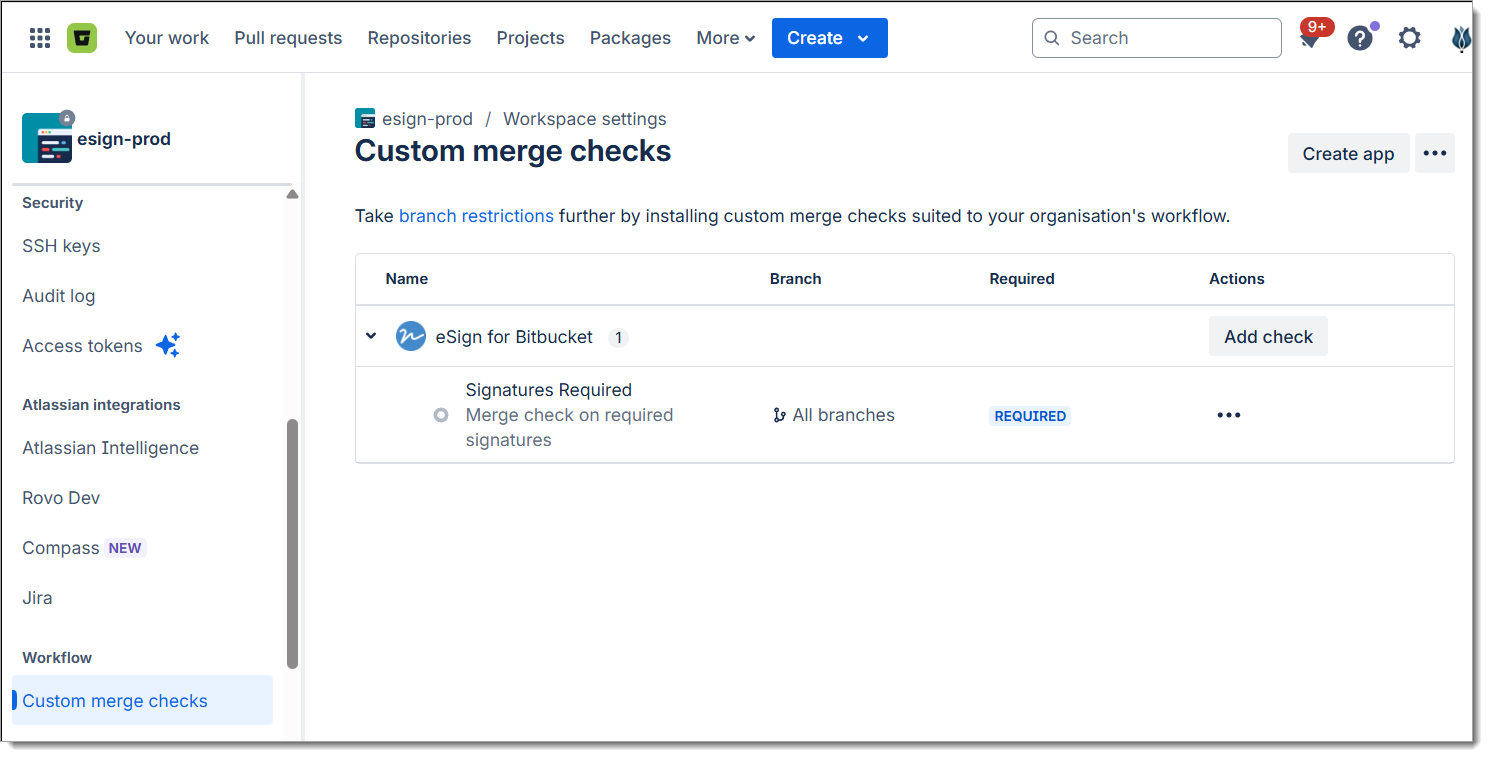The image size is (1488, 757).
Task: Click the sidebar vertical scrollbar
Action: coord(292,540)
